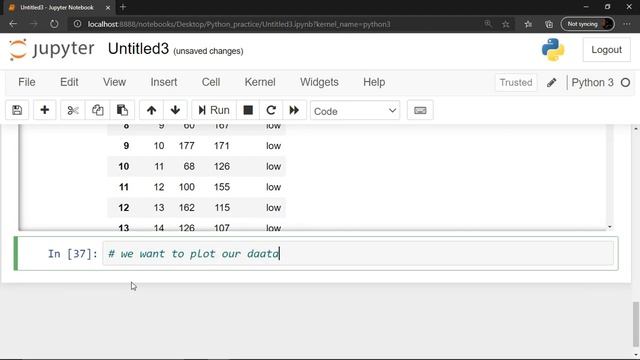Select value 68 in row 10
The image size is (640, 360).
[189, 167]
